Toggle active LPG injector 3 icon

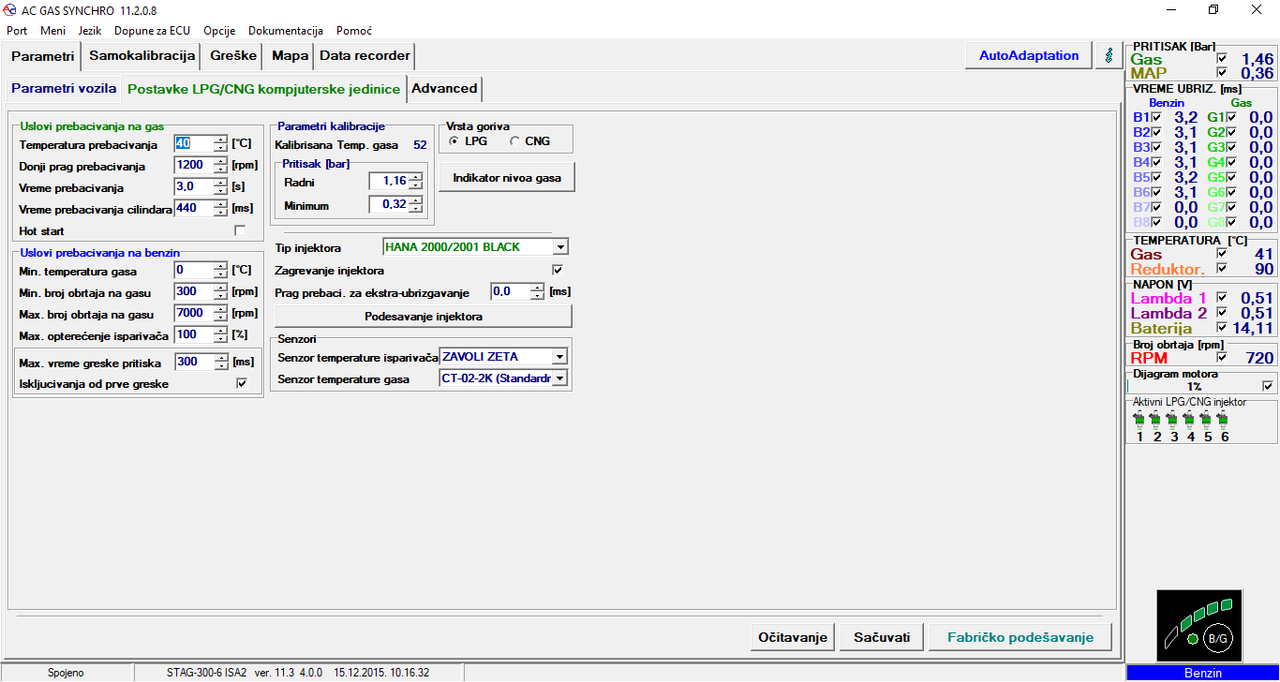tap(1174, 419)
